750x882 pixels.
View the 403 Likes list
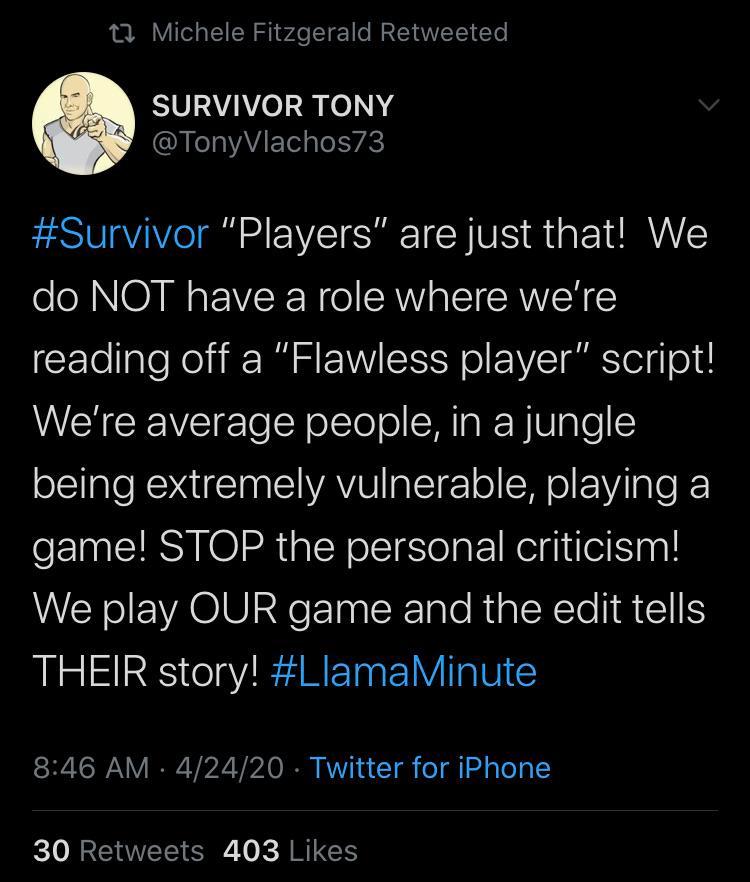(x=289, y=851)
